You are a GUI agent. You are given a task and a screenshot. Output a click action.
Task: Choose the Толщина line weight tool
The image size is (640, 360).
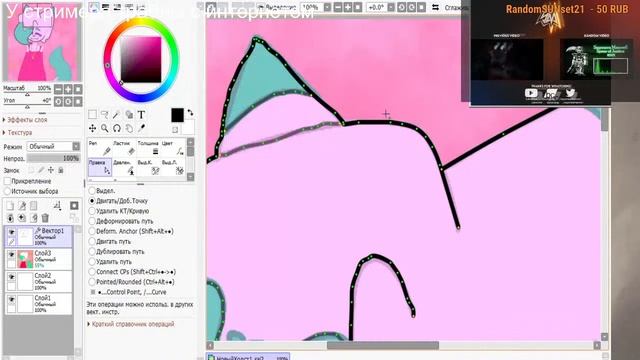click(x=149, y=149)
